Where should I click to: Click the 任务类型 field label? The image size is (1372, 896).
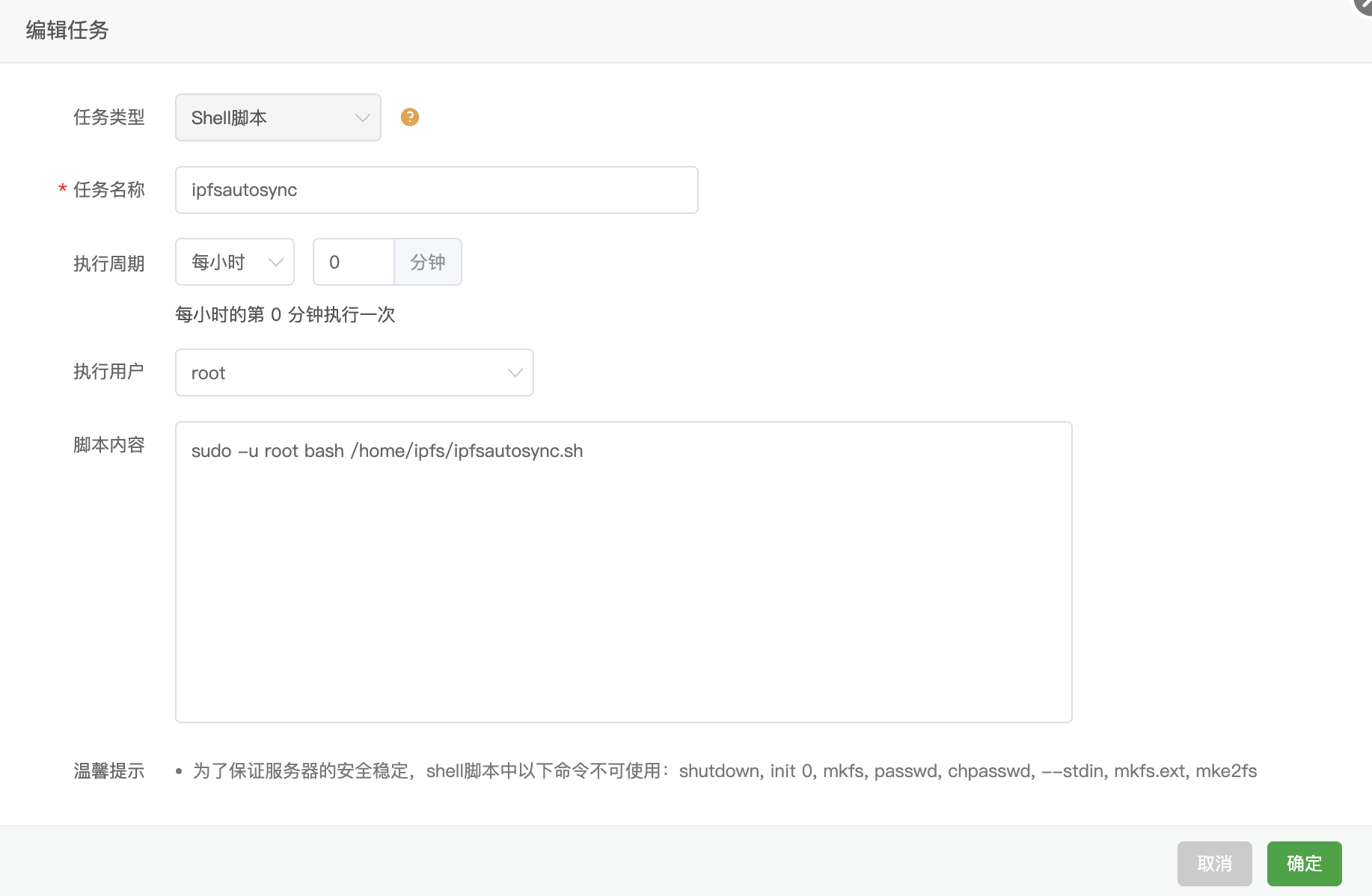[x=108, y=117]
